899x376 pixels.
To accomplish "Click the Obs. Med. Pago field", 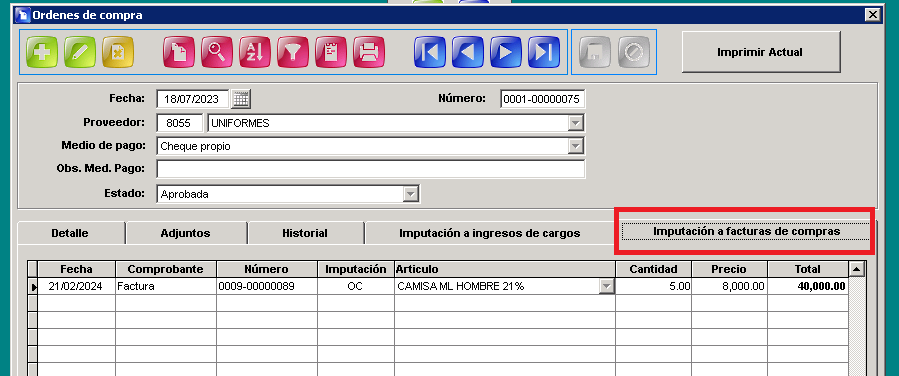I will tap(370, 169).
